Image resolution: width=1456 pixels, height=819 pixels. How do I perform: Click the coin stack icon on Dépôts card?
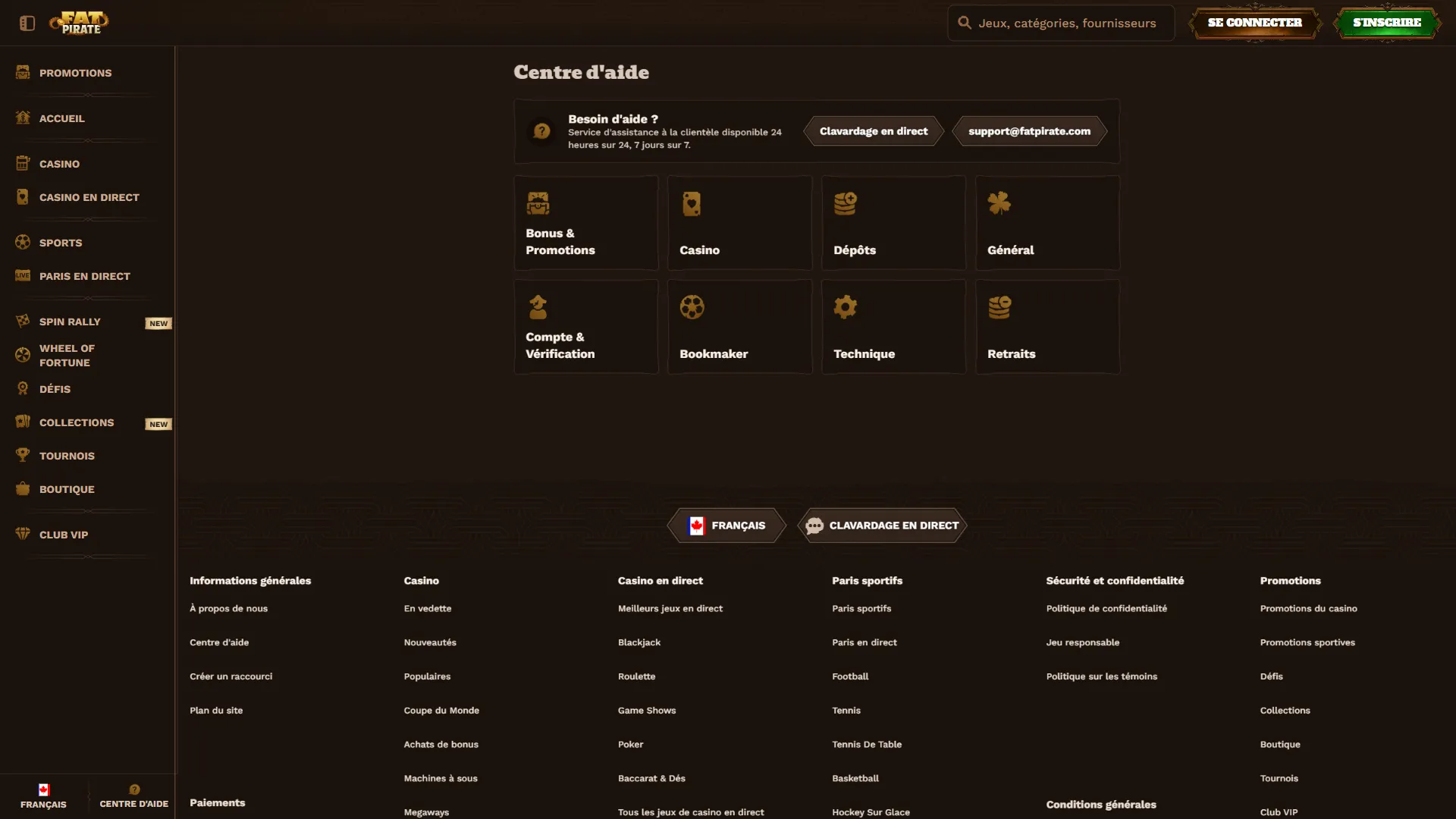click(846, 203)
